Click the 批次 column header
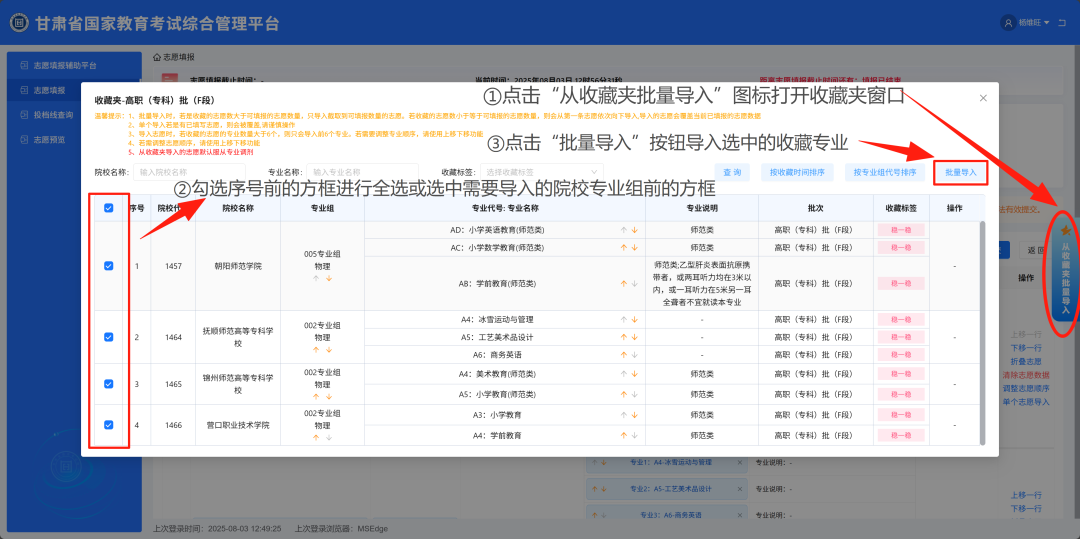 pyautogui.click(x=815, y=208)
